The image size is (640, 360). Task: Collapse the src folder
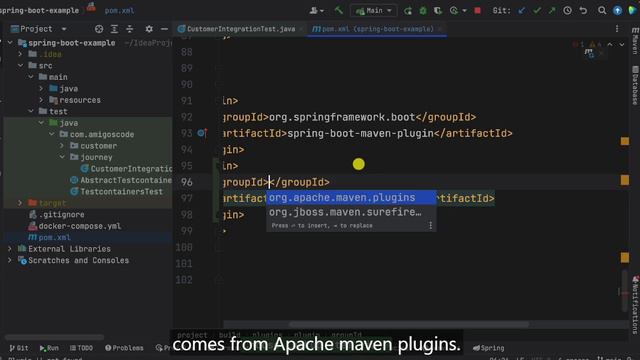(x=20, y=65)
